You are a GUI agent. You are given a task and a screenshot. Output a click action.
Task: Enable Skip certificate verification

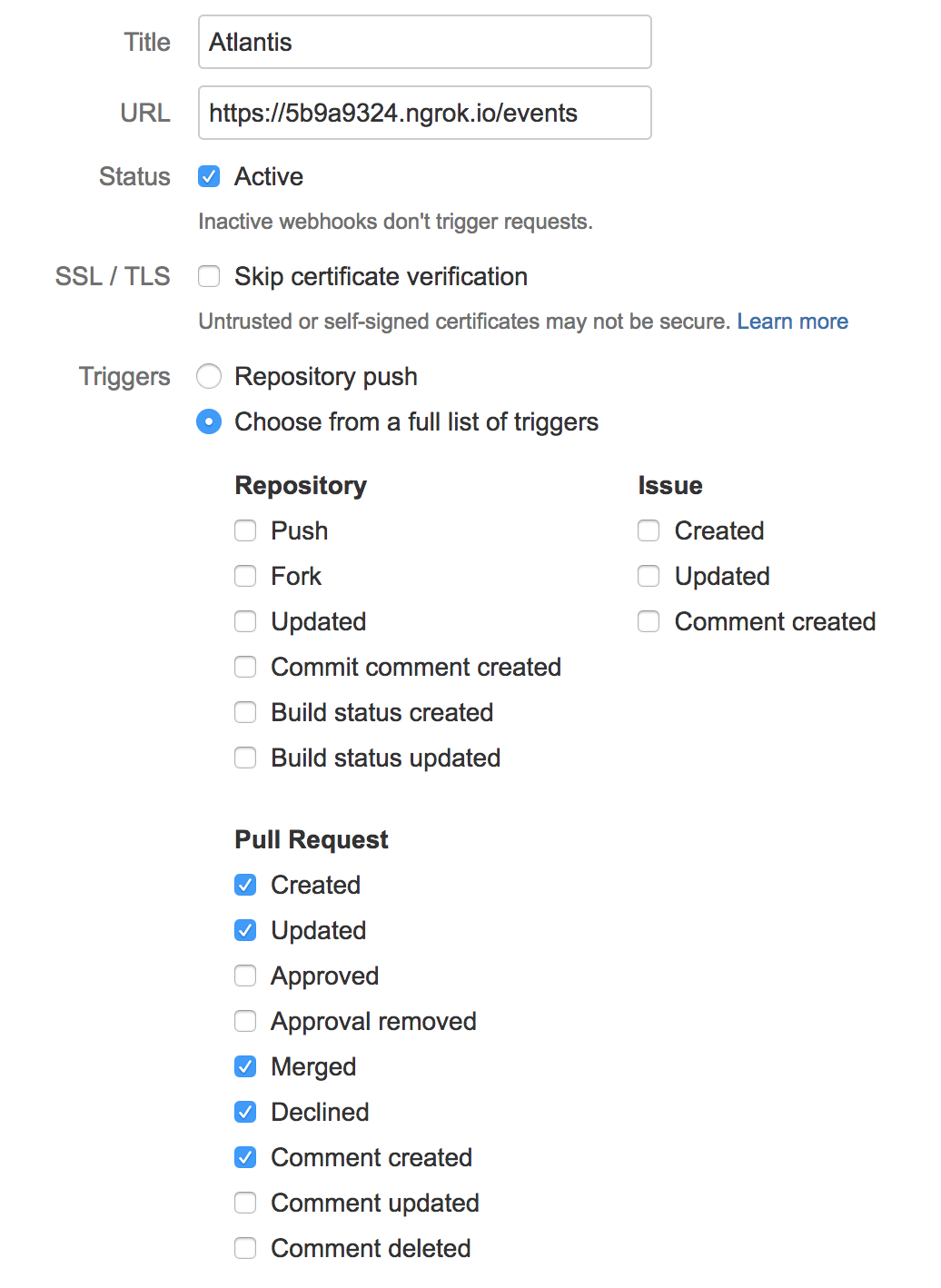(209, 276)
